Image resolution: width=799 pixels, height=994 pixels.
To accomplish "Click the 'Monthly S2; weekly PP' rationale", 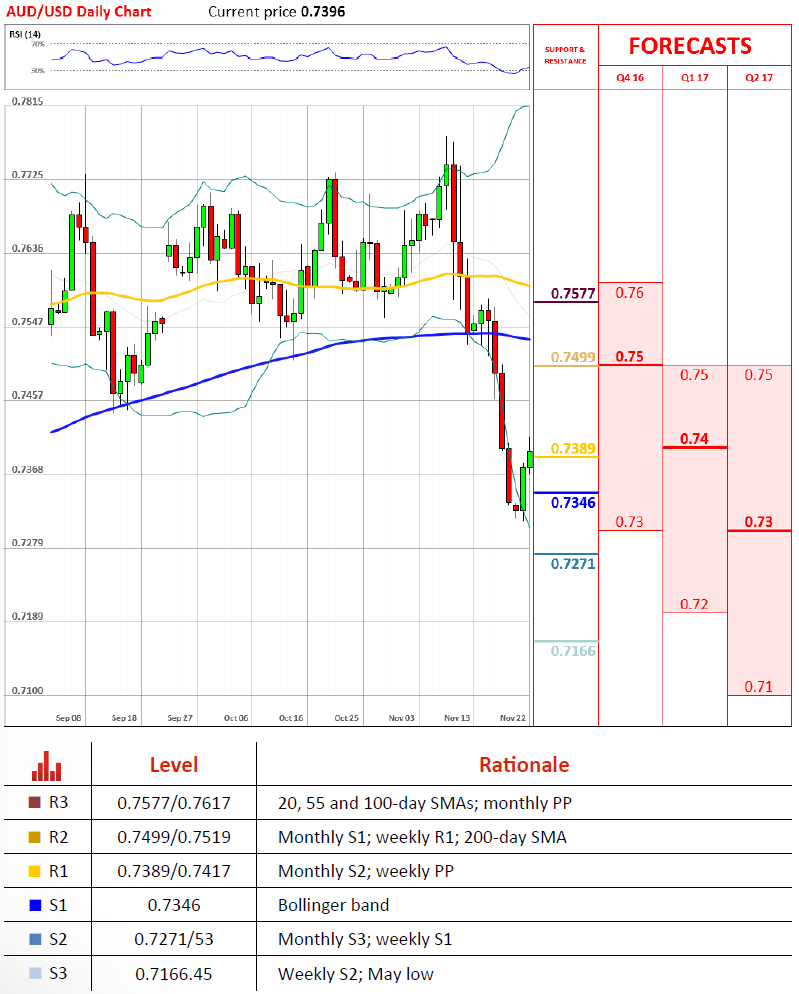I will (366, 872).
